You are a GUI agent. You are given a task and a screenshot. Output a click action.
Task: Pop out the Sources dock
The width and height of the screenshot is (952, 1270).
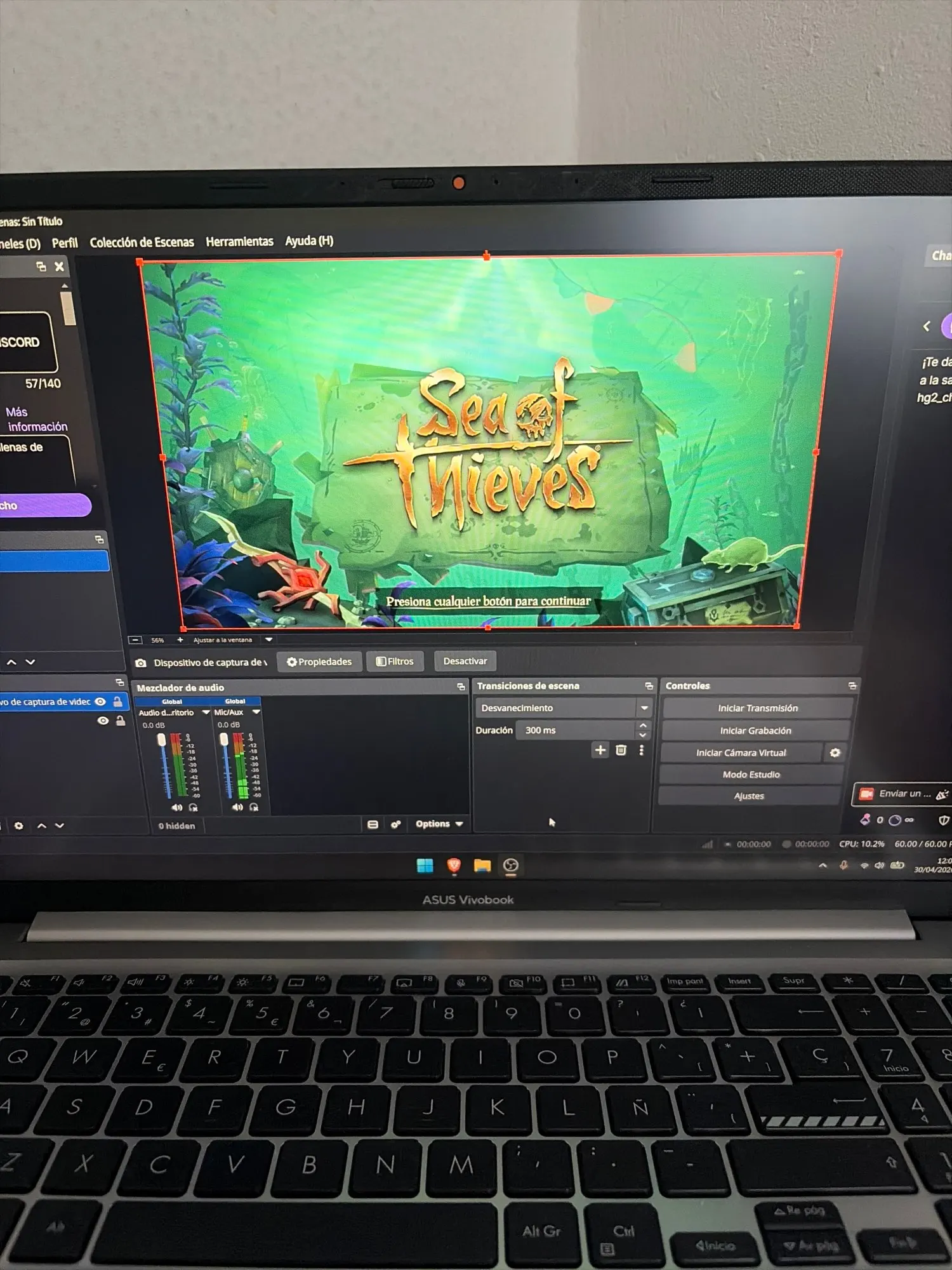119,682
